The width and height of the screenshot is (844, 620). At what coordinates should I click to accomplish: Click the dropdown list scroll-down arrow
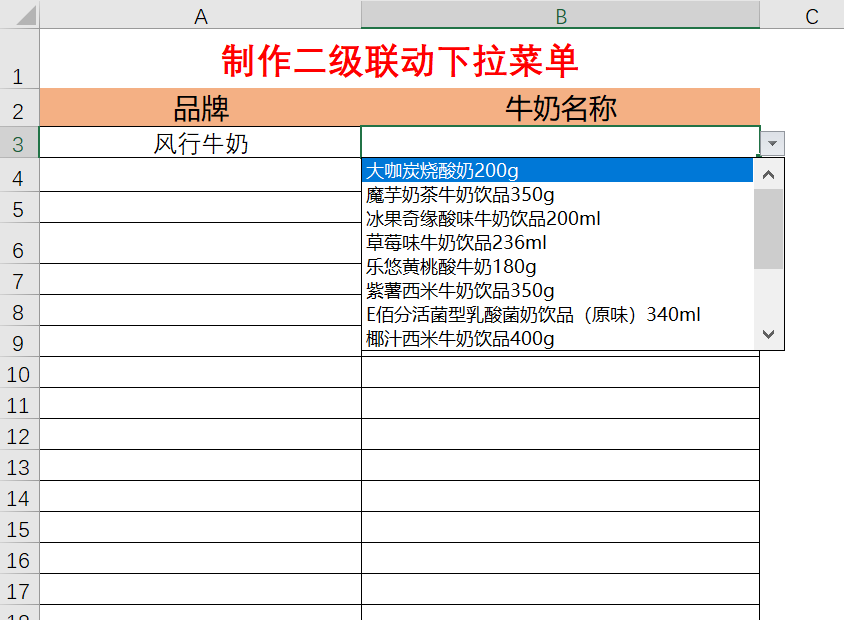pyautogui.click(x=769, y=334)
